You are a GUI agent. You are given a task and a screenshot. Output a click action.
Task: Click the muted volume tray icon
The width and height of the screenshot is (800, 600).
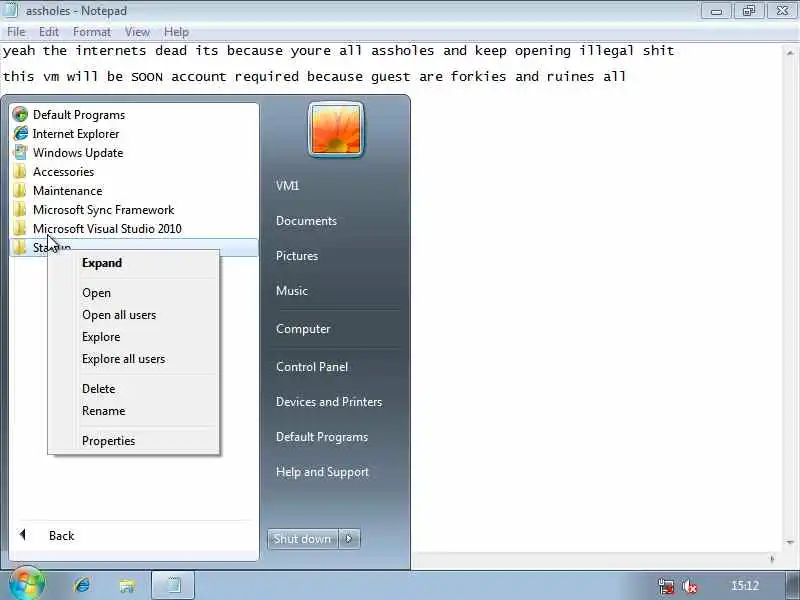[x=690, y=586]
